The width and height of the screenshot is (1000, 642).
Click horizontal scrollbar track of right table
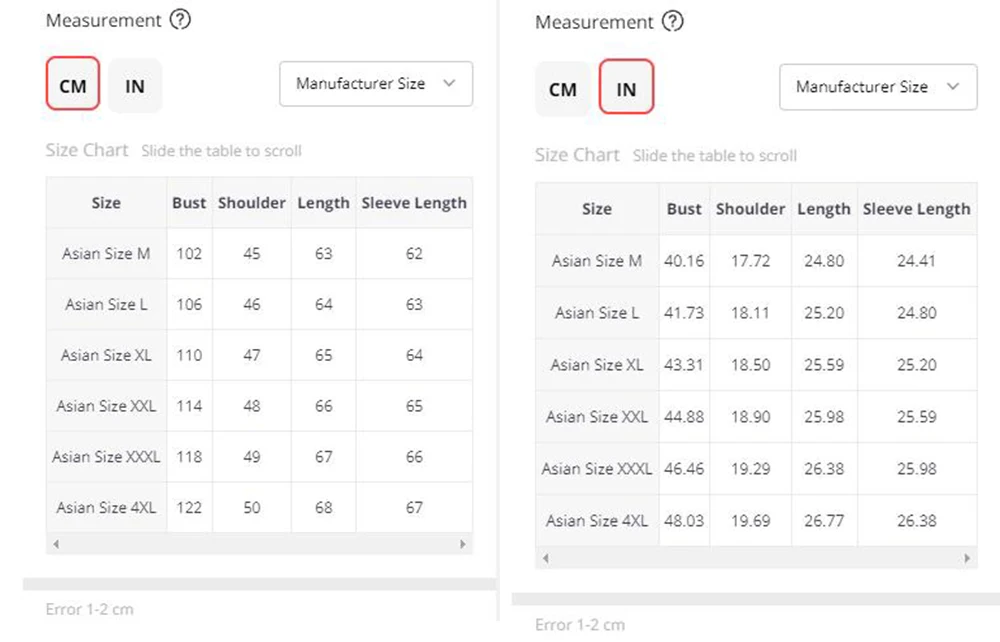point(756,558)
